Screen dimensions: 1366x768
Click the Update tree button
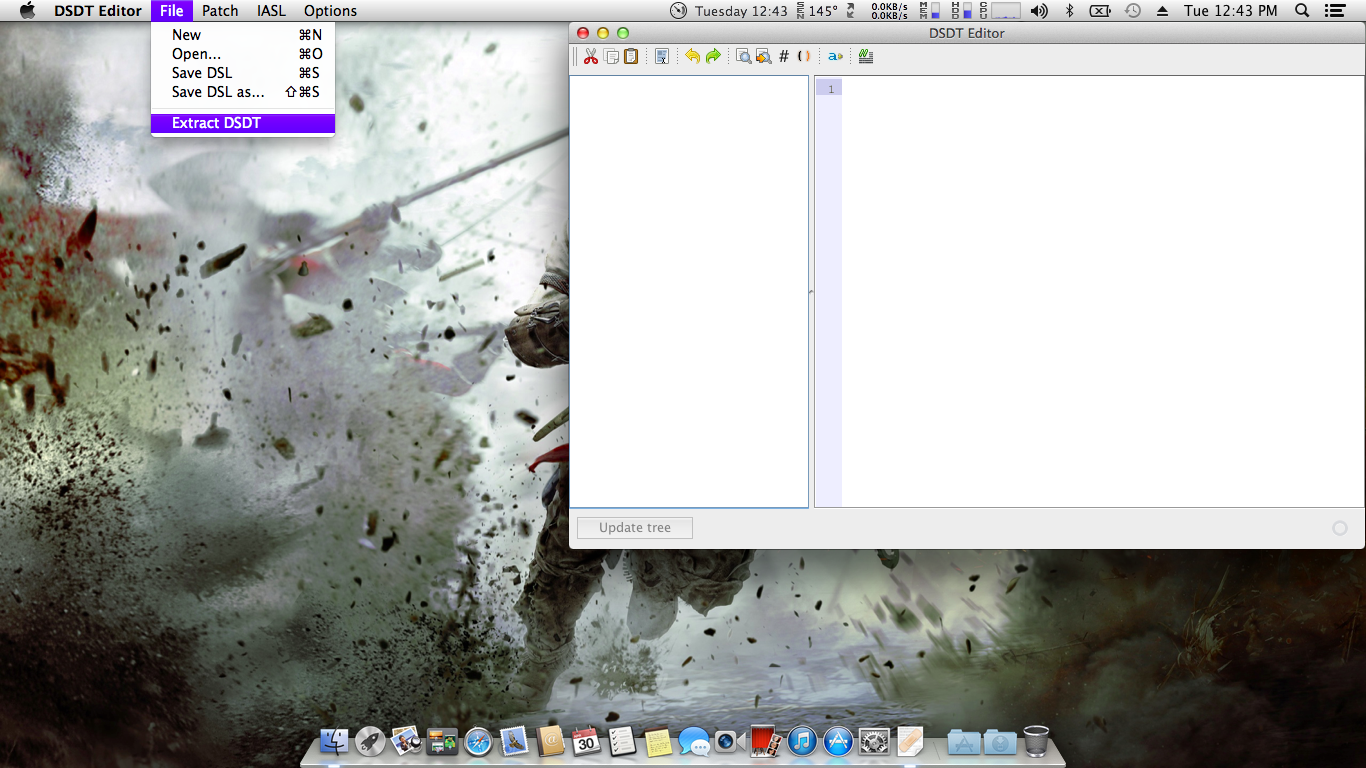click(635, 528)
